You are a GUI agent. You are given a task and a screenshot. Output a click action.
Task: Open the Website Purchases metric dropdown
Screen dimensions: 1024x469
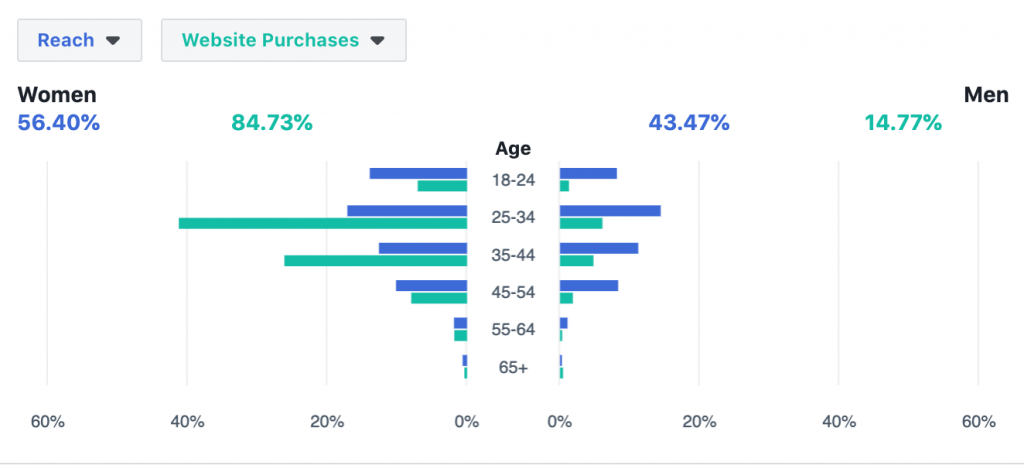[x=282, y=41]
